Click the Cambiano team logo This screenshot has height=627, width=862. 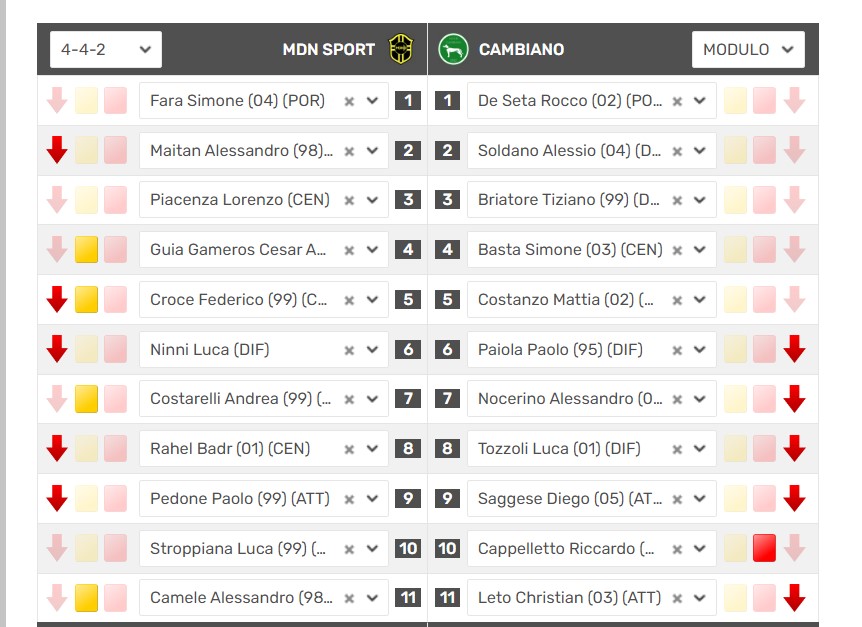[x=453, y=49]
